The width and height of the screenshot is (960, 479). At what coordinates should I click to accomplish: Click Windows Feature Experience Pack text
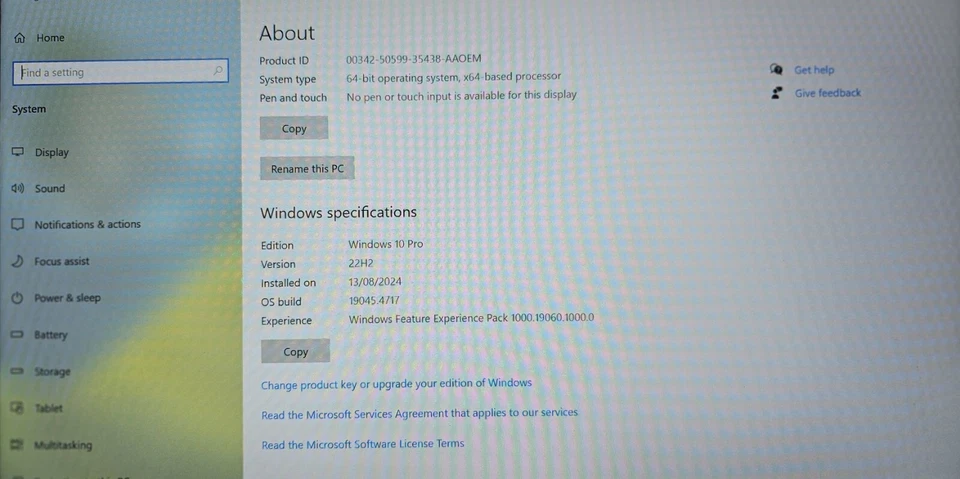[471, 319]
